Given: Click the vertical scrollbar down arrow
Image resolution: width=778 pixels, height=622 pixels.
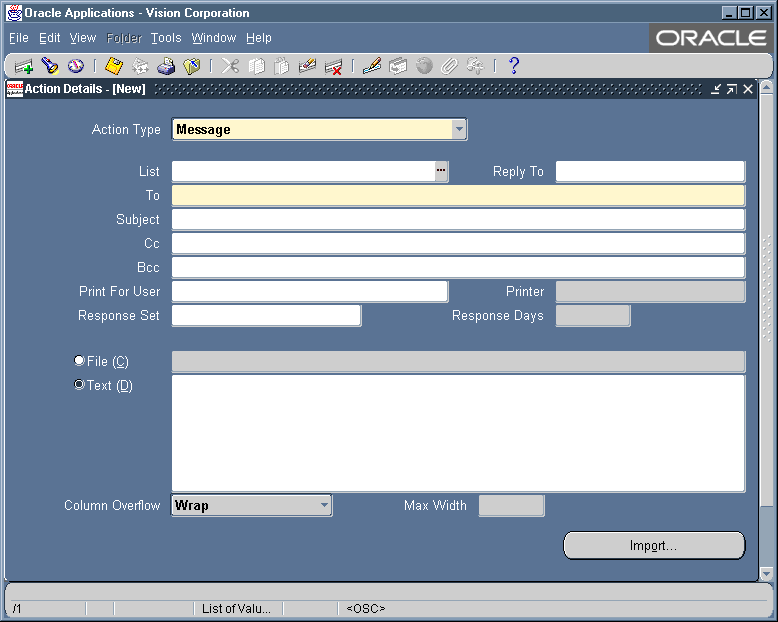Looking at the screenshot, I should pos(766,573).
